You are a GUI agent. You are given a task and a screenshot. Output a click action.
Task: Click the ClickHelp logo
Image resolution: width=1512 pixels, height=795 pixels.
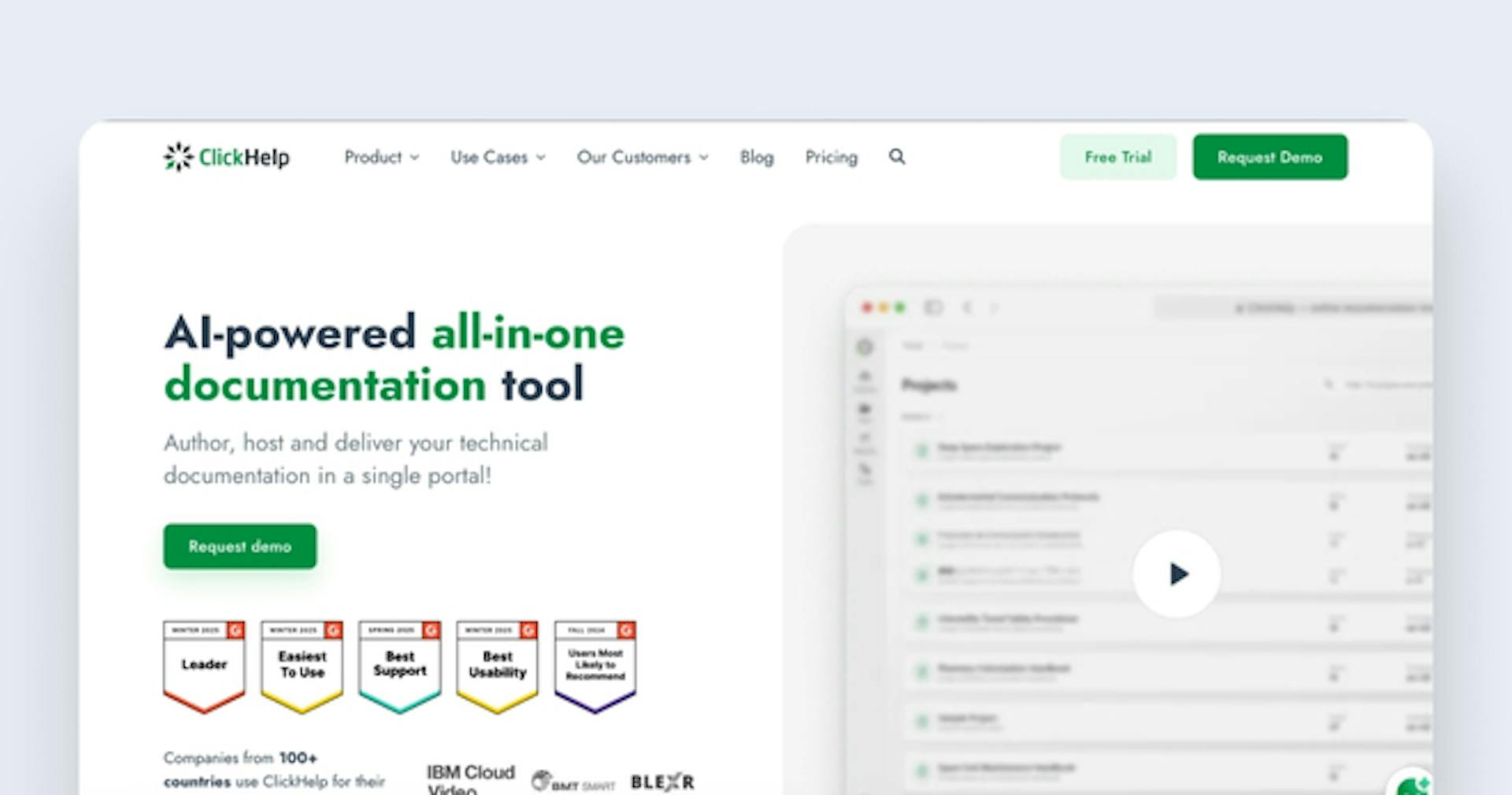227,157
